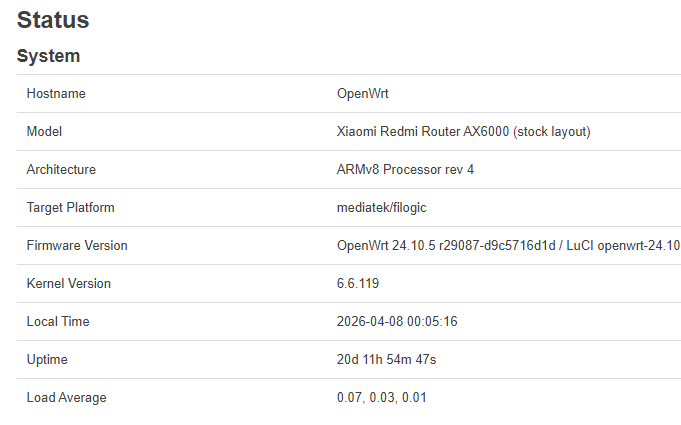Click the mediatek/filogic value

(381, 208)
